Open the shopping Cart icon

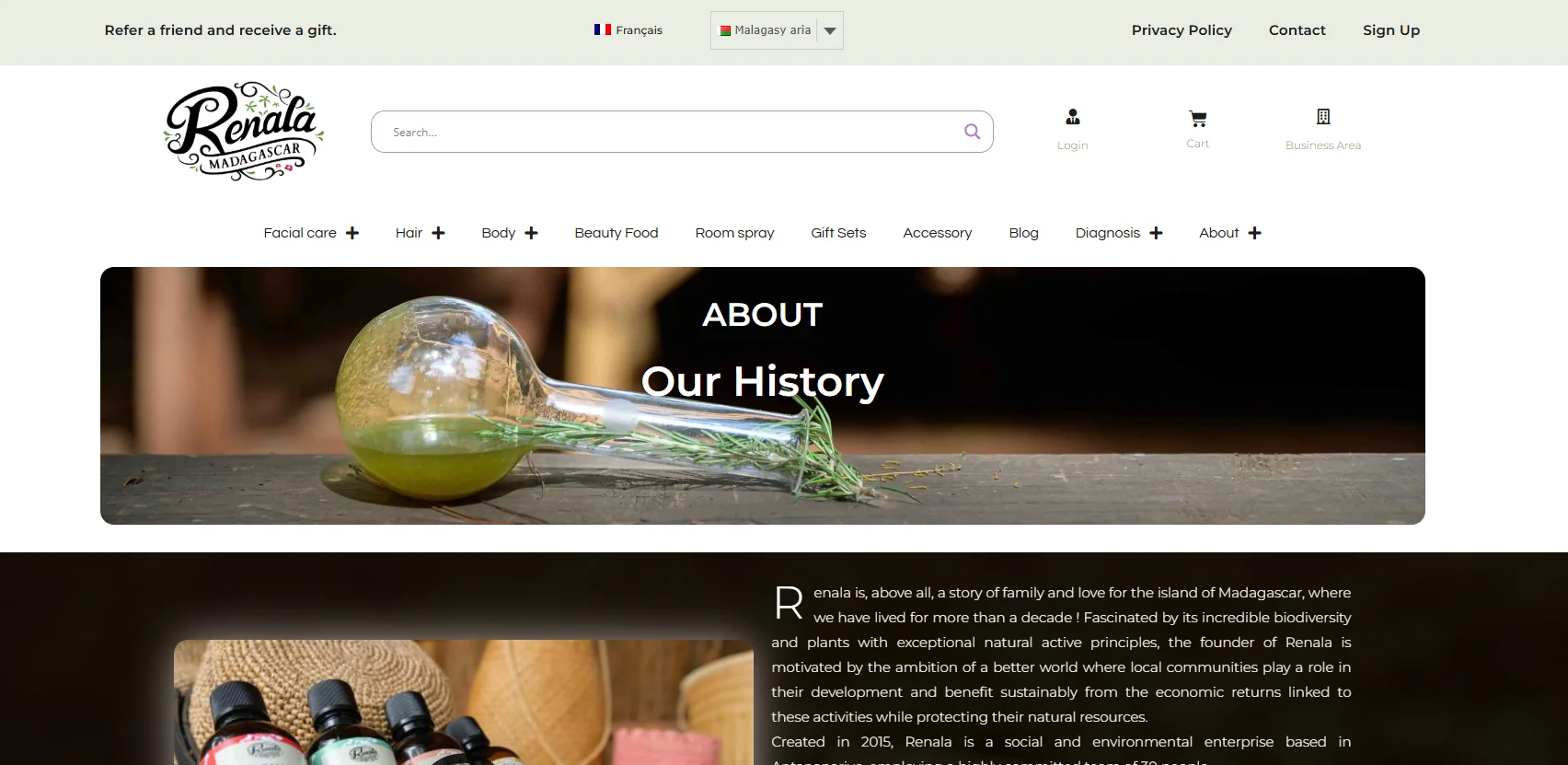[x=1197, y=118]
